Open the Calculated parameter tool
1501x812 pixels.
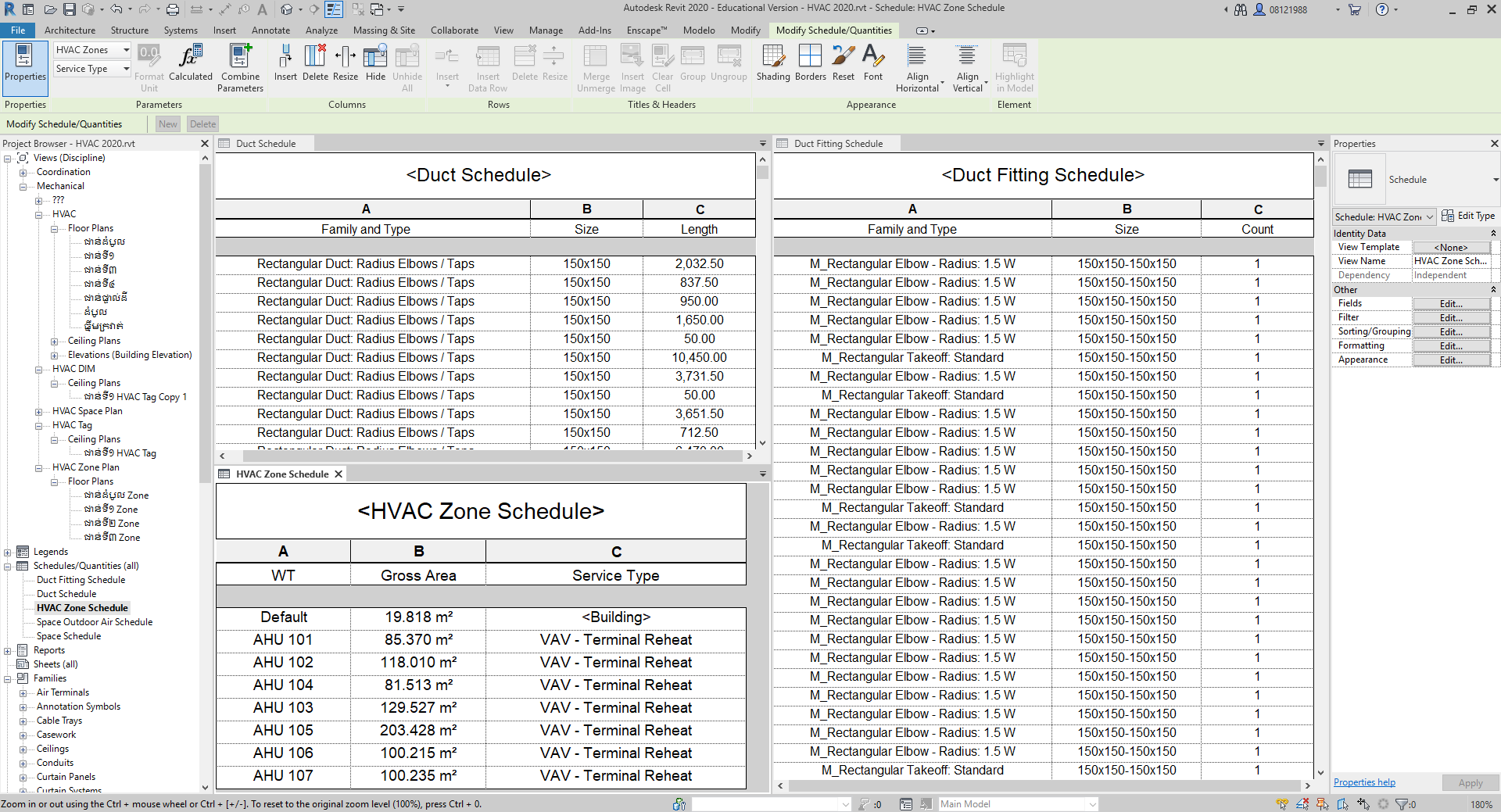pyautogui.click(x=191, y=63)
